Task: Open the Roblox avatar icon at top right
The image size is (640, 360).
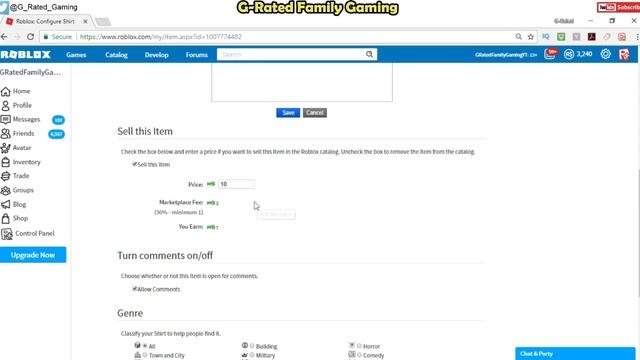Action: [624, 54]
